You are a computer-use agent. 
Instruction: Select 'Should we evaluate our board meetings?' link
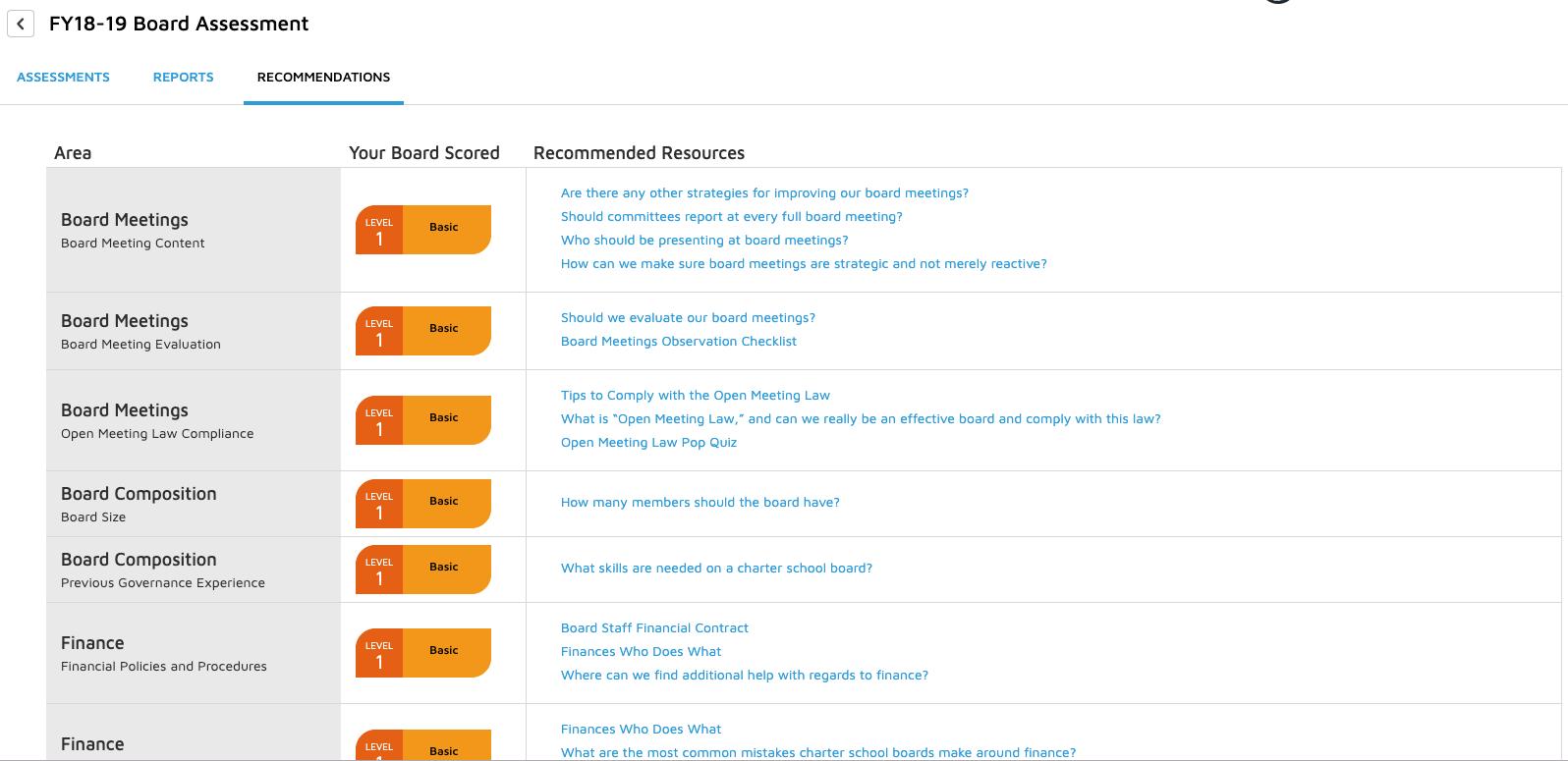pyautogui.click(x=686, y=317)
